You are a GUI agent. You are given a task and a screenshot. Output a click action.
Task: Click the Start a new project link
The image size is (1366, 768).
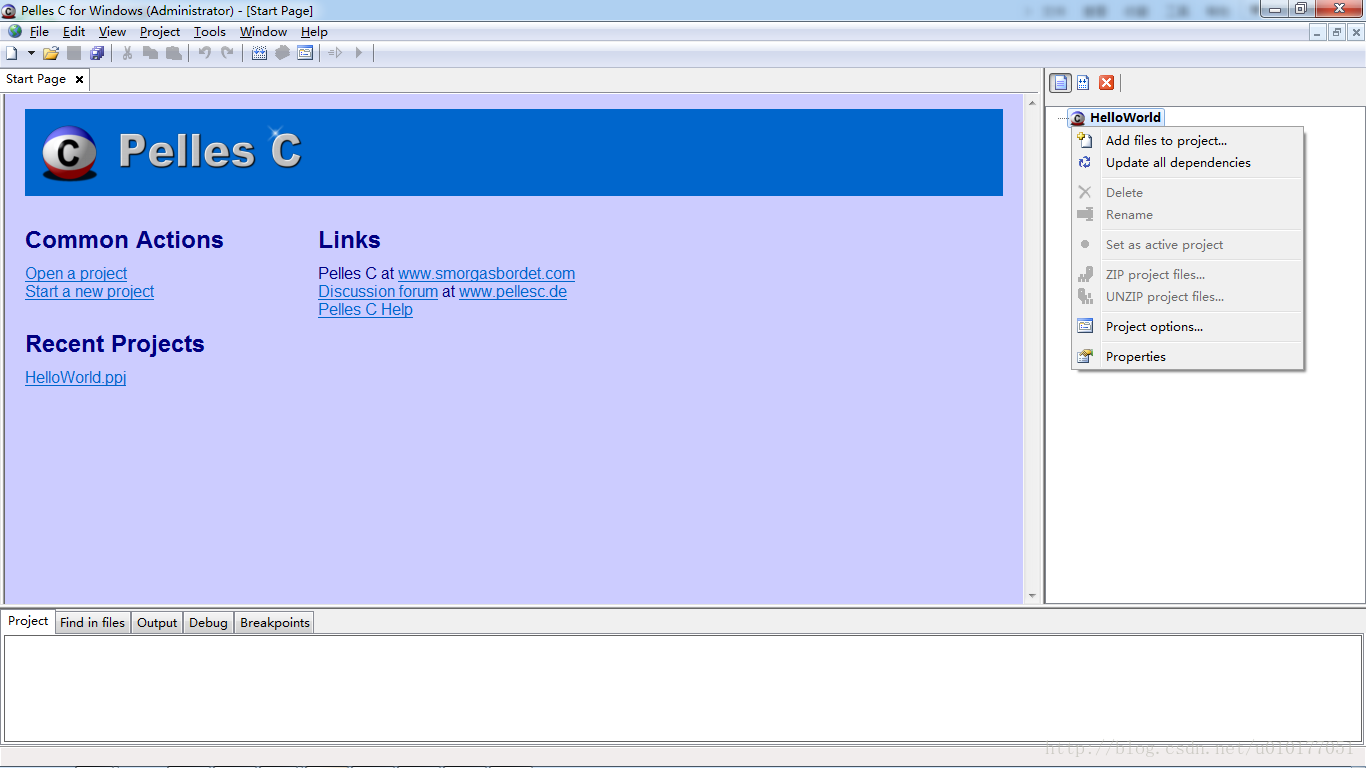[90, 291]
